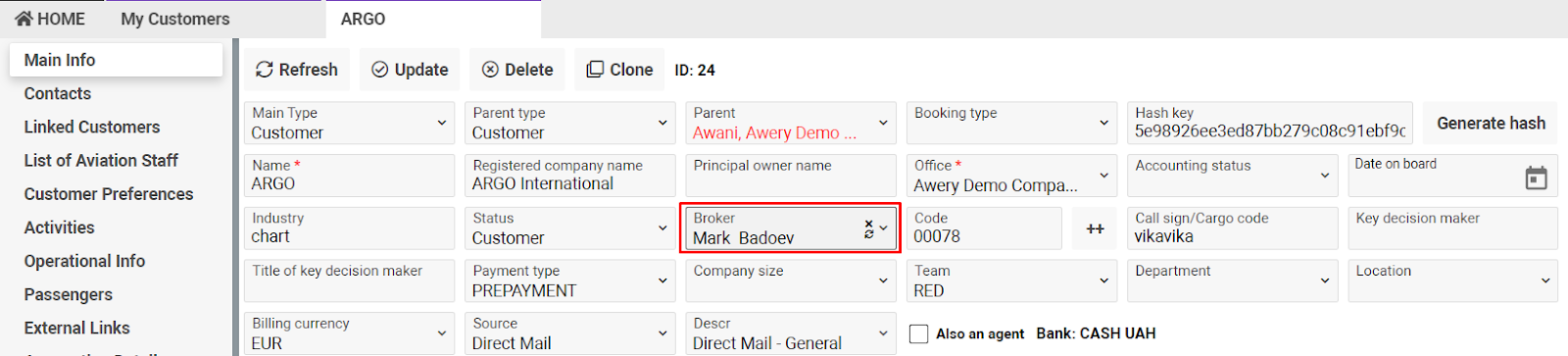Expand the Billing currency dropdown
1568x356 pixels.
[349, 333]
